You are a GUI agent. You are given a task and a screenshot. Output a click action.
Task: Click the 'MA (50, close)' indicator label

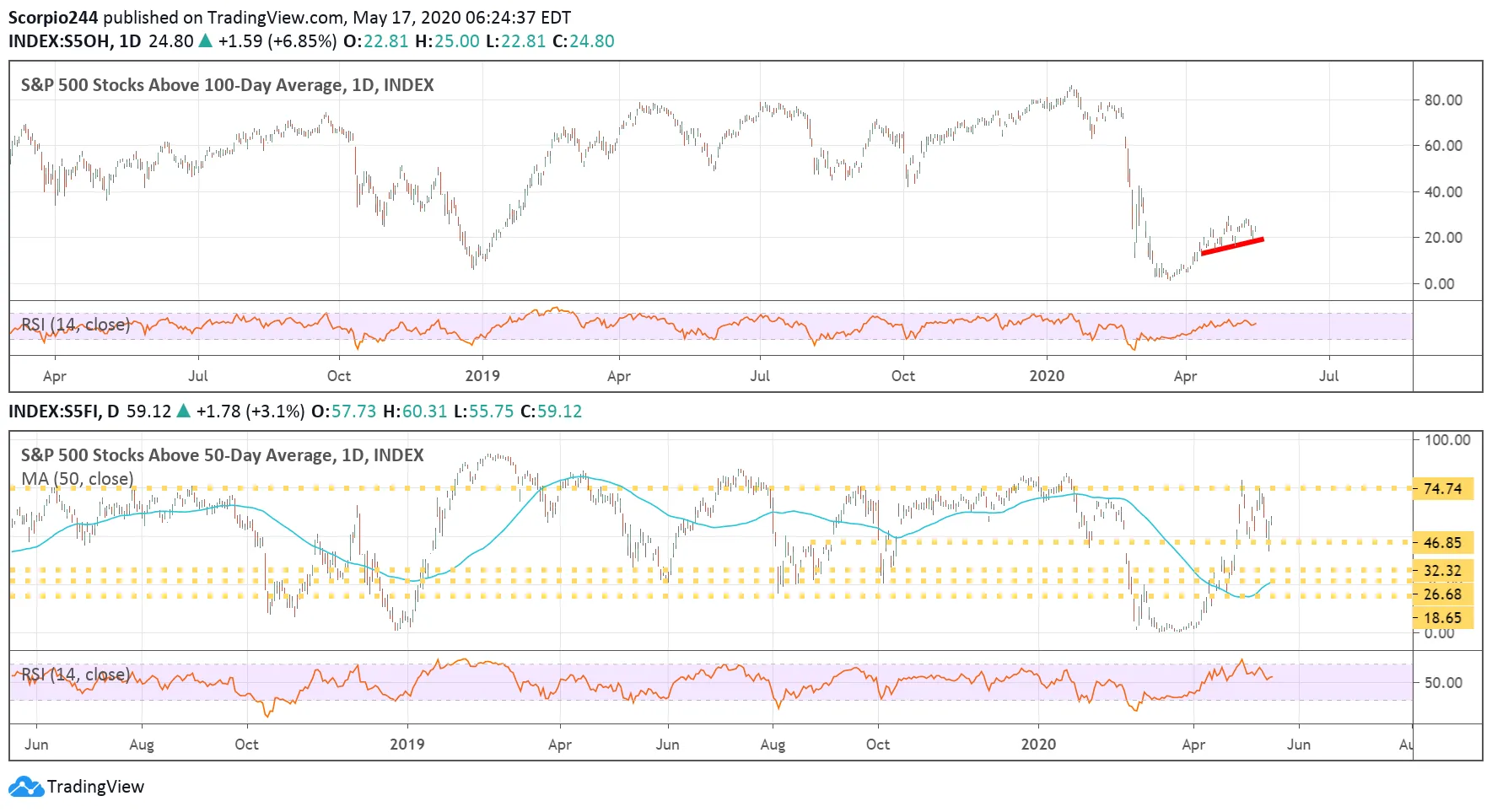(78, 479)
